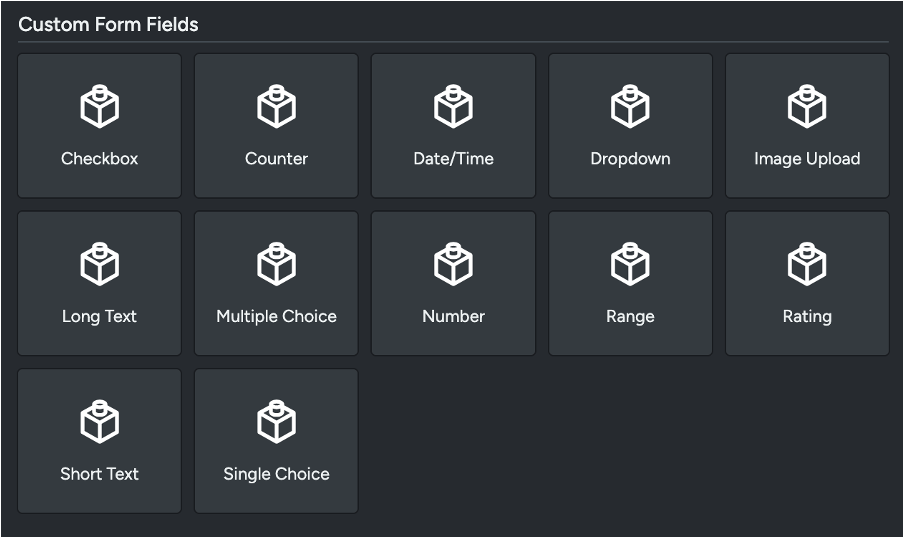
Task: Click the block icon above Date/Time
Action: pyautogui.click(x=453, y=107)
